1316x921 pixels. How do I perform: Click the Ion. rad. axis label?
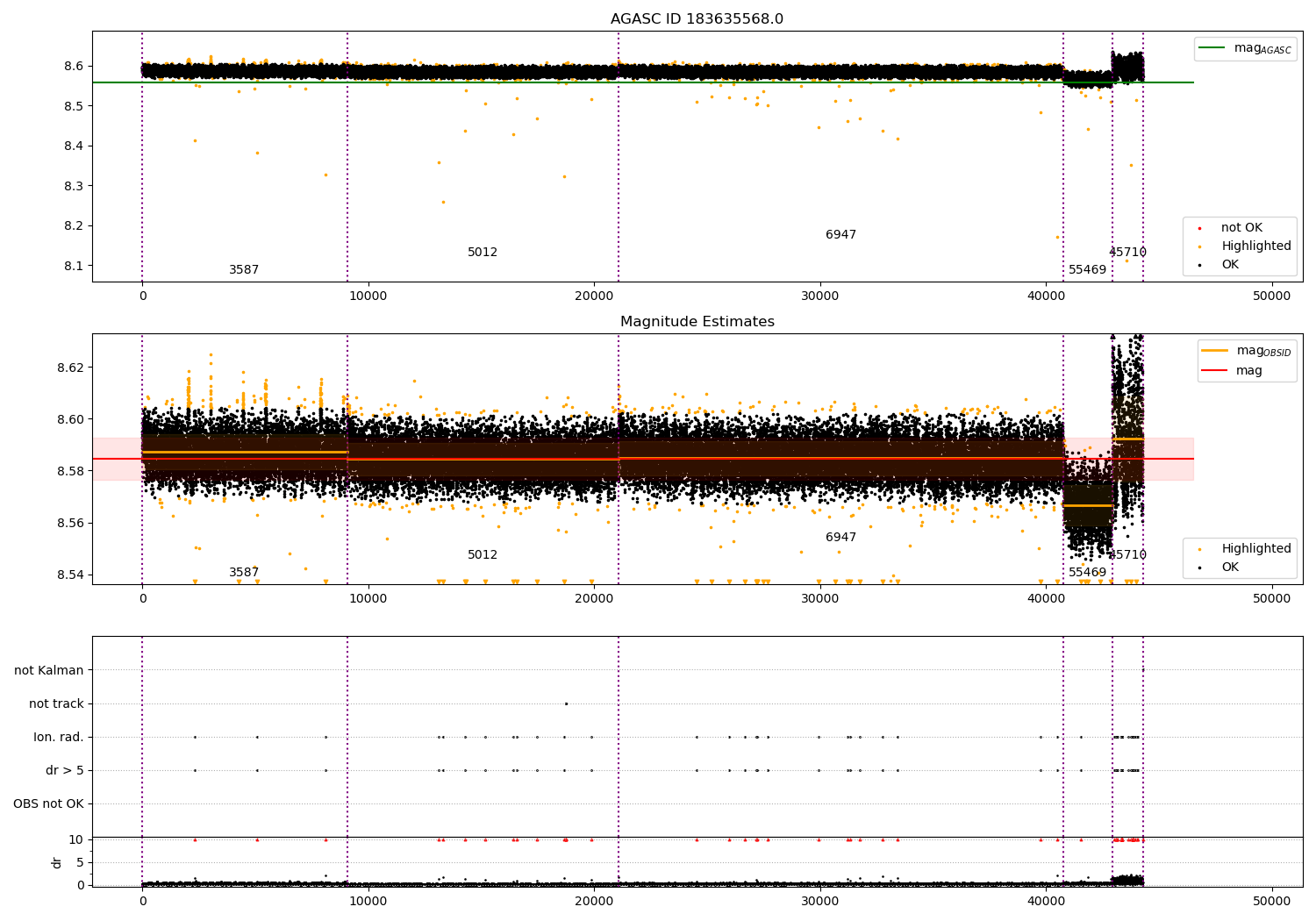(x=59, y=737)
